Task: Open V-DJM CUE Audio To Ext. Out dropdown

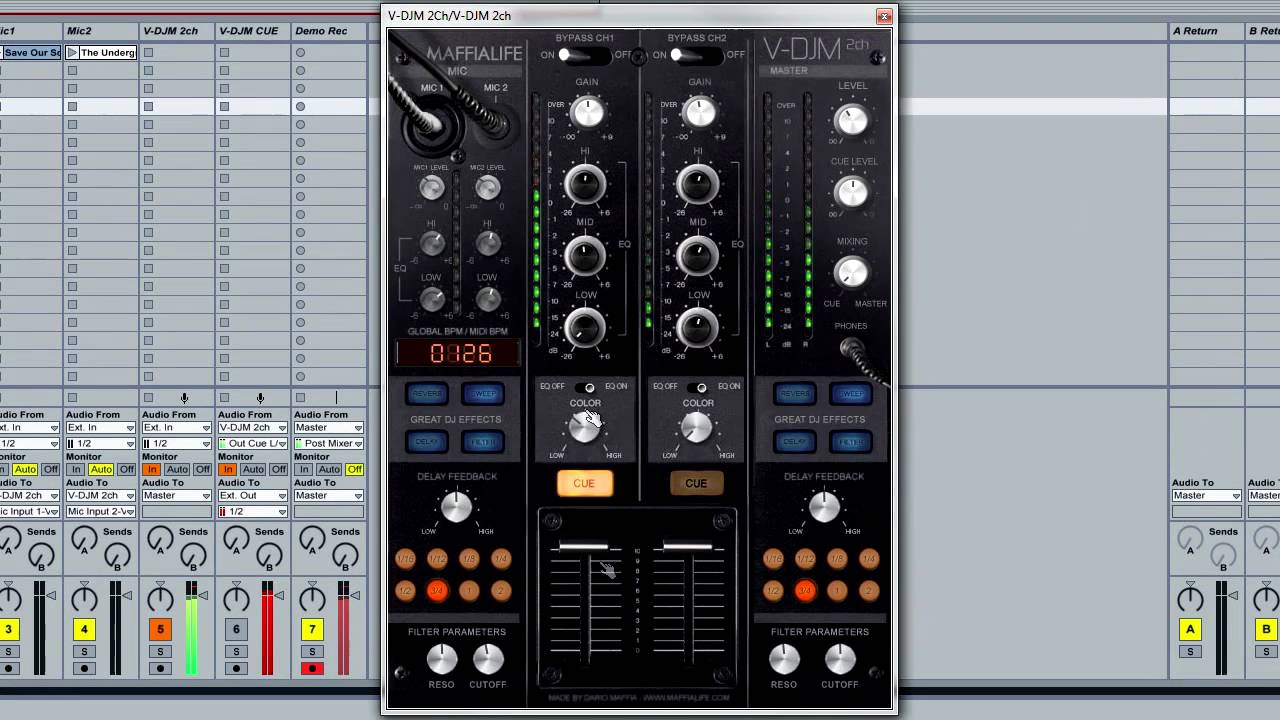Action: coord(253,496)
